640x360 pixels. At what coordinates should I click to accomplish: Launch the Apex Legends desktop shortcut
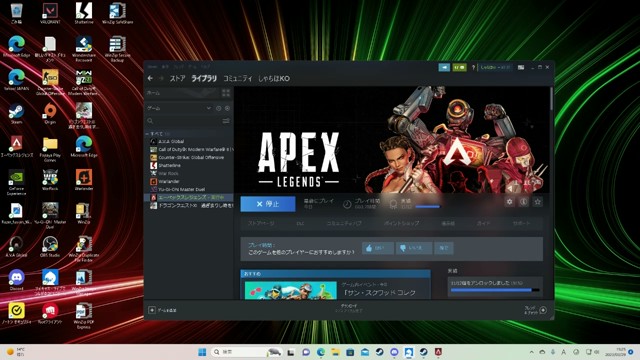[16, 147]
